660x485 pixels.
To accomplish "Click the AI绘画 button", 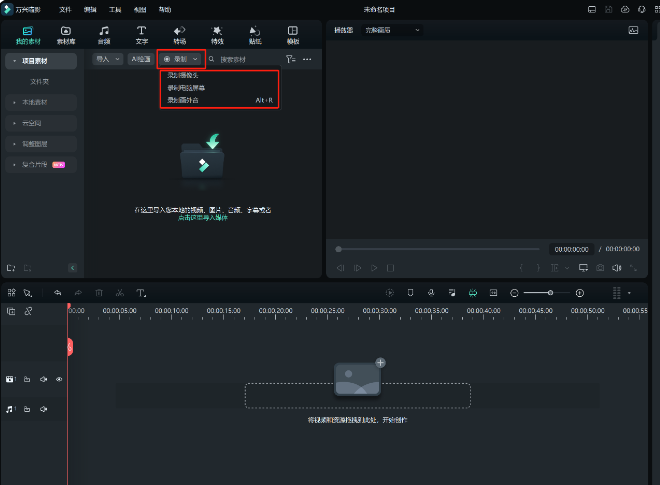I will coord(140,60).
